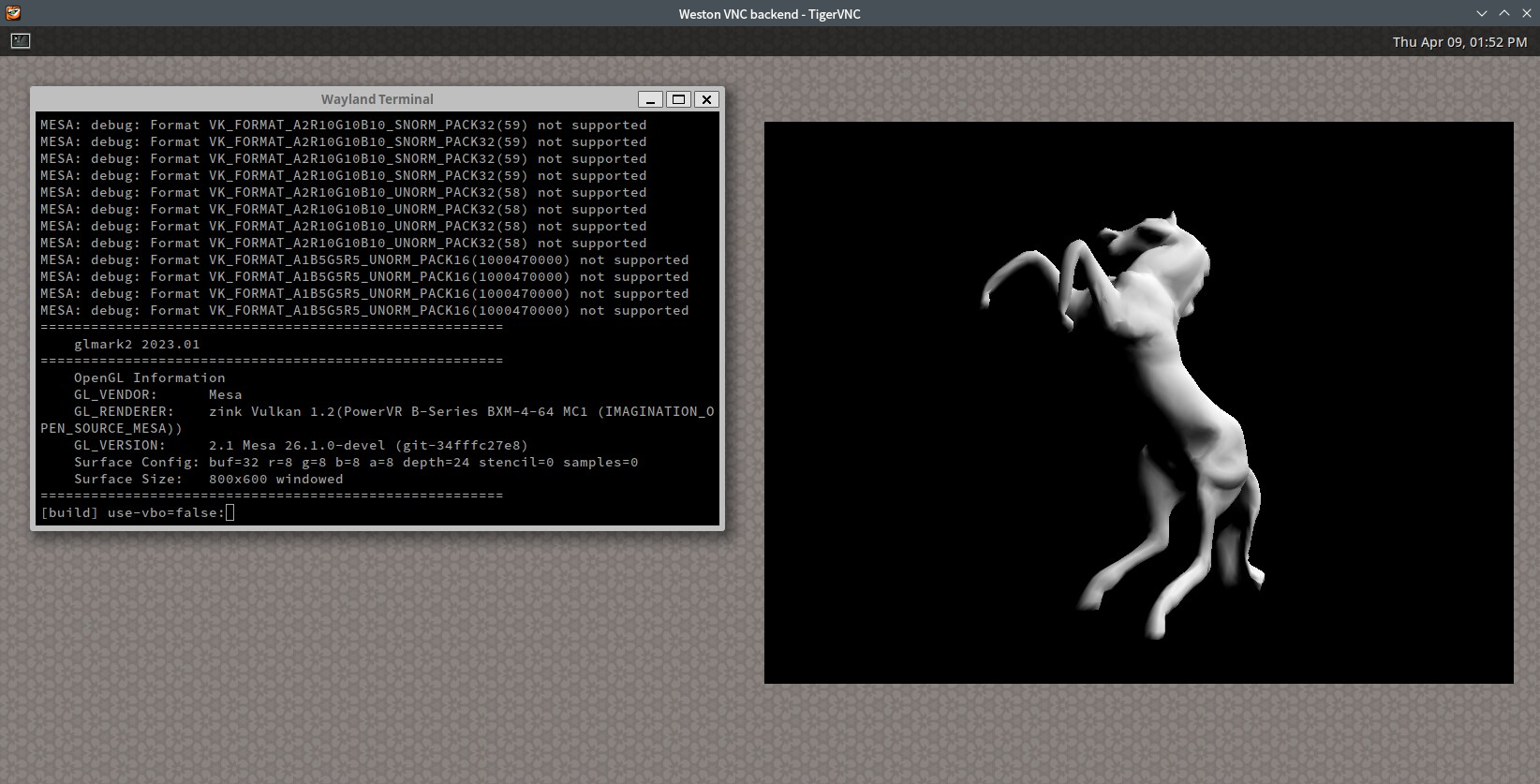Click the TigerVNC application icon in title bar
Screen dimensions: 1540x784
(13, 13)
